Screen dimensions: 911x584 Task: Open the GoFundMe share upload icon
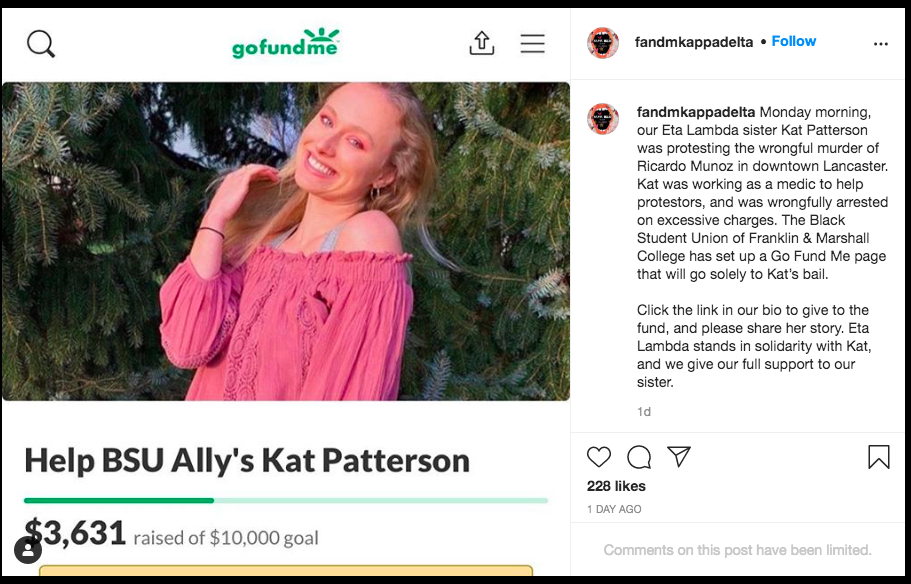click(x=482, y=44)
